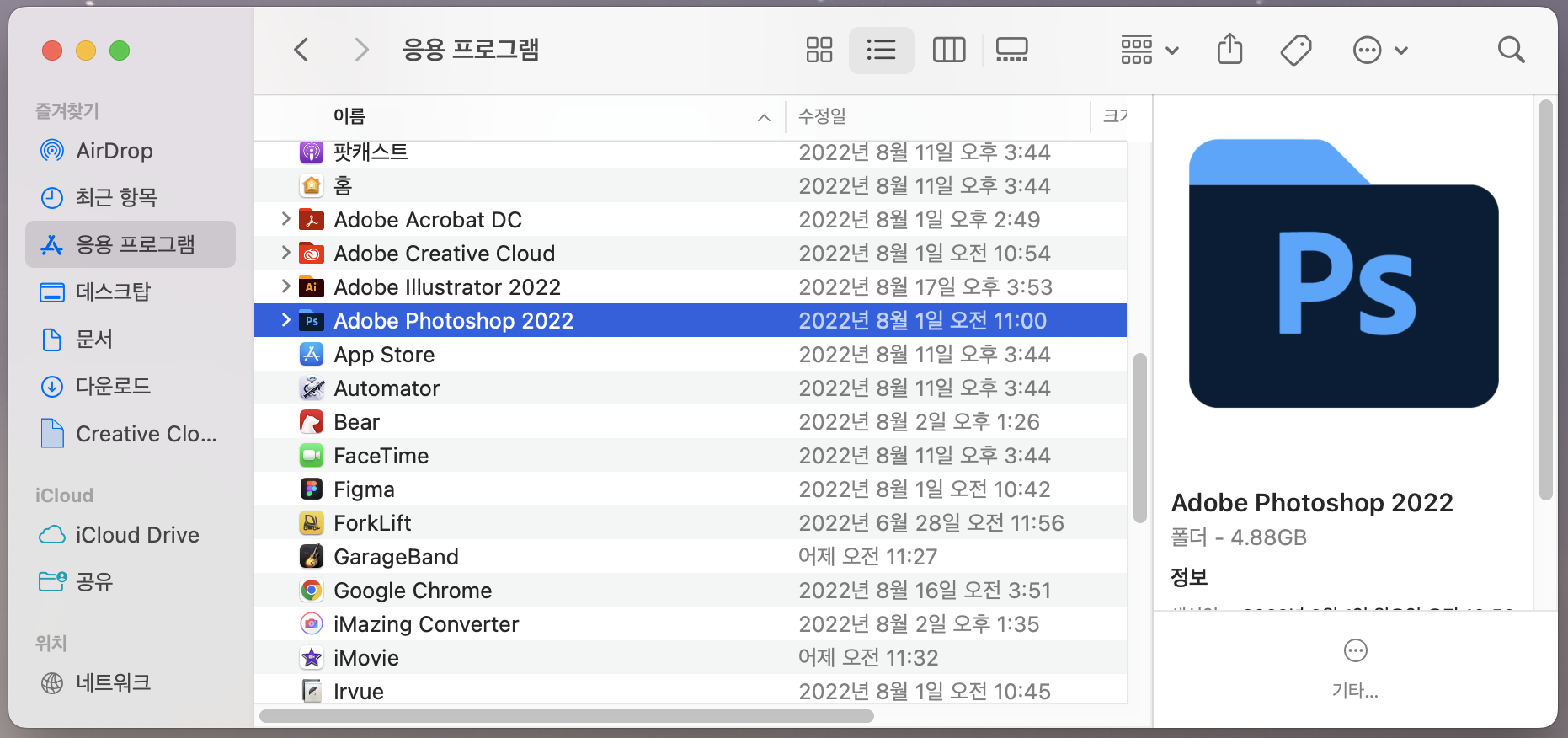Open 네트워크 in the sidebar

click(131, 682)
